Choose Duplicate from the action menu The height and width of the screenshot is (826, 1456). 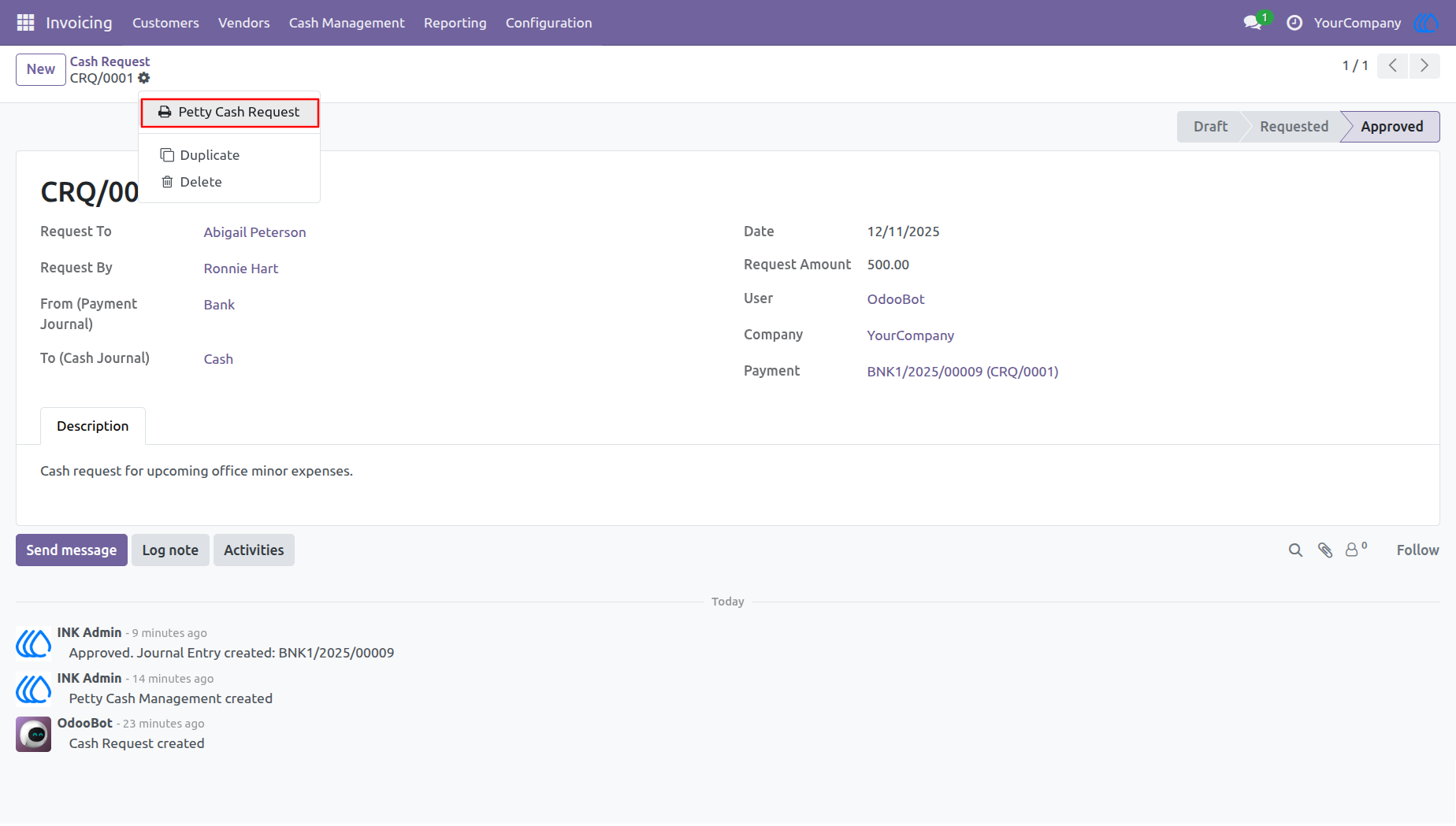click(229, 155)
